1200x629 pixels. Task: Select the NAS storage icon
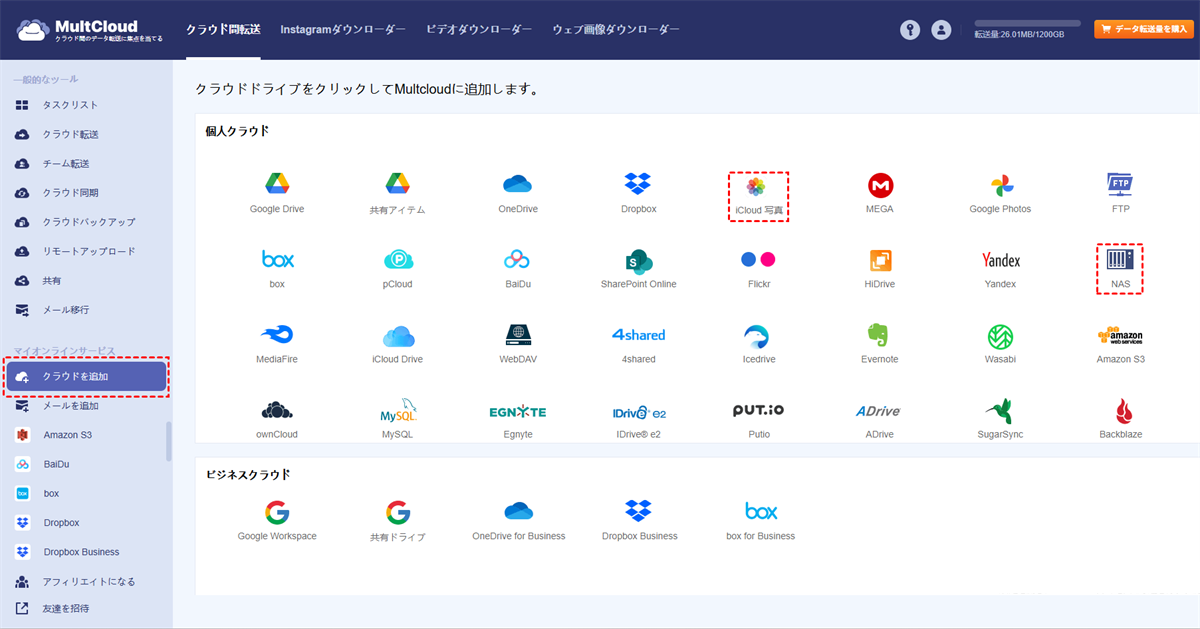(x=1119, y=267)
